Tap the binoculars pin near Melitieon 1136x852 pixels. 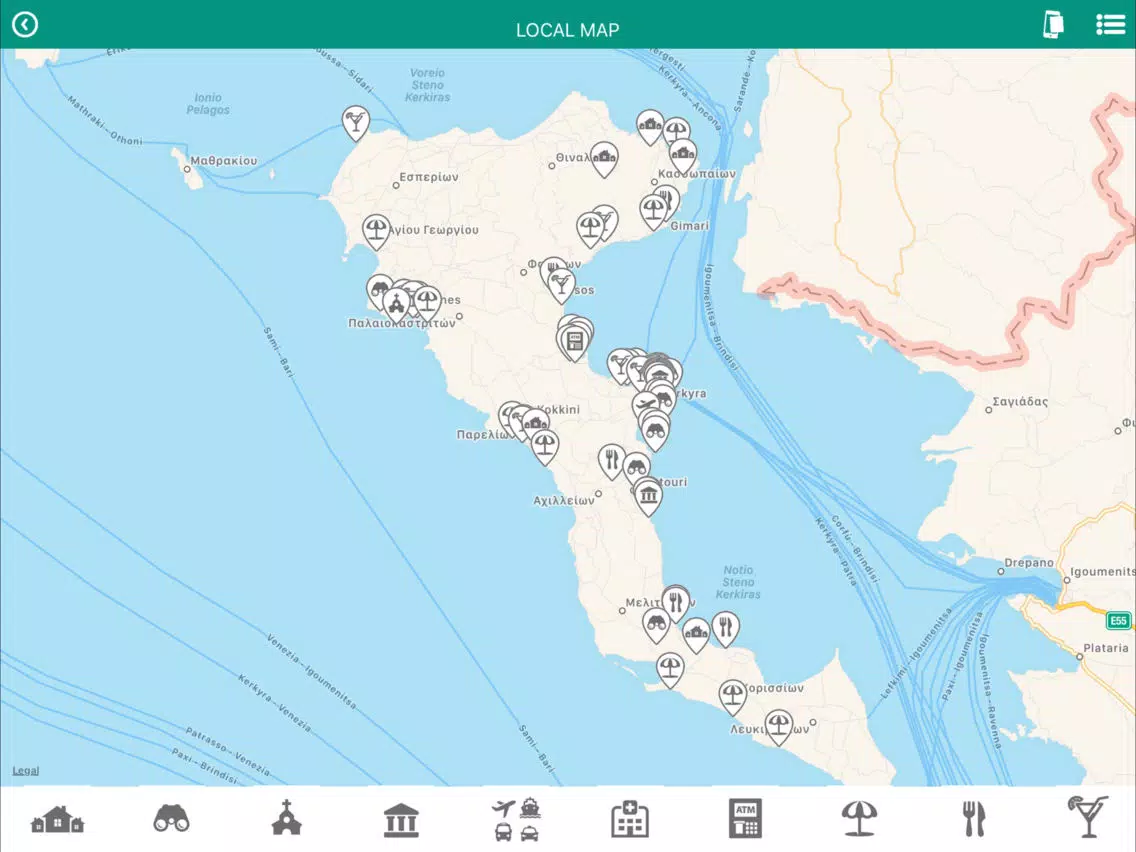(x=656, y=625)
